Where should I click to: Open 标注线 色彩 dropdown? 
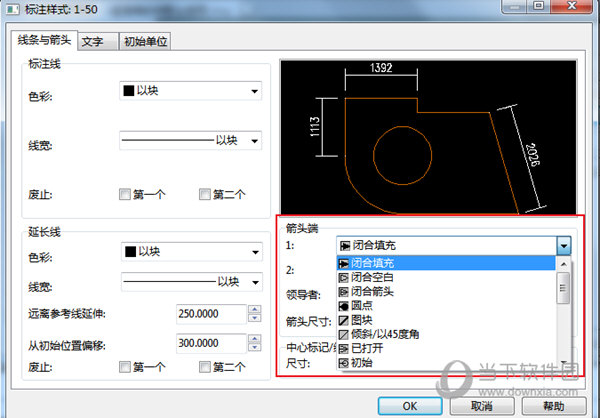(x=191, y=91)
